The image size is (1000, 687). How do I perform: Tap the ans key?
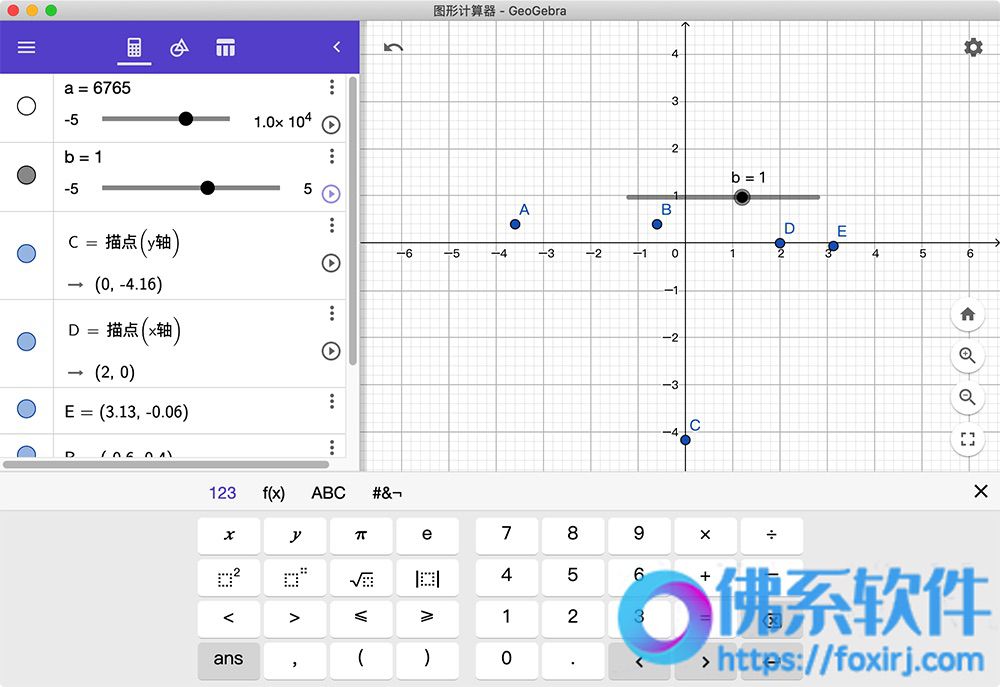coord(229,660)
